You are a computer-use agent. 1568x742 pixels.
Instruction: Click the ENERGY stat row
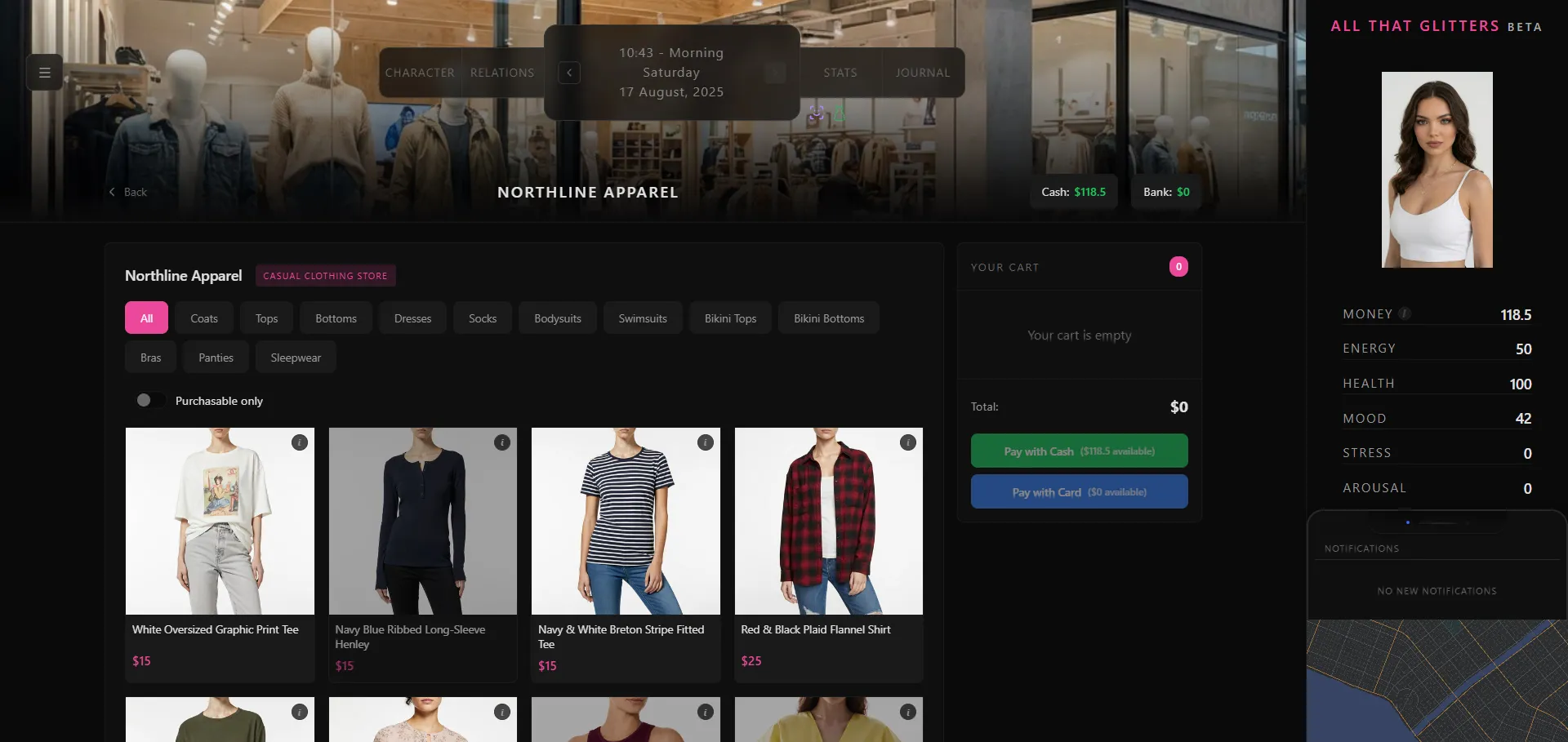coord(1437,349)
